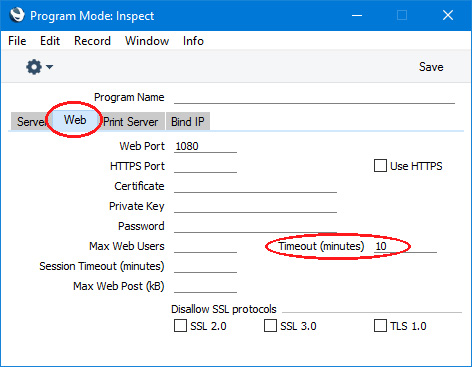Check the SSL 3.0 option

pos(270,326)
